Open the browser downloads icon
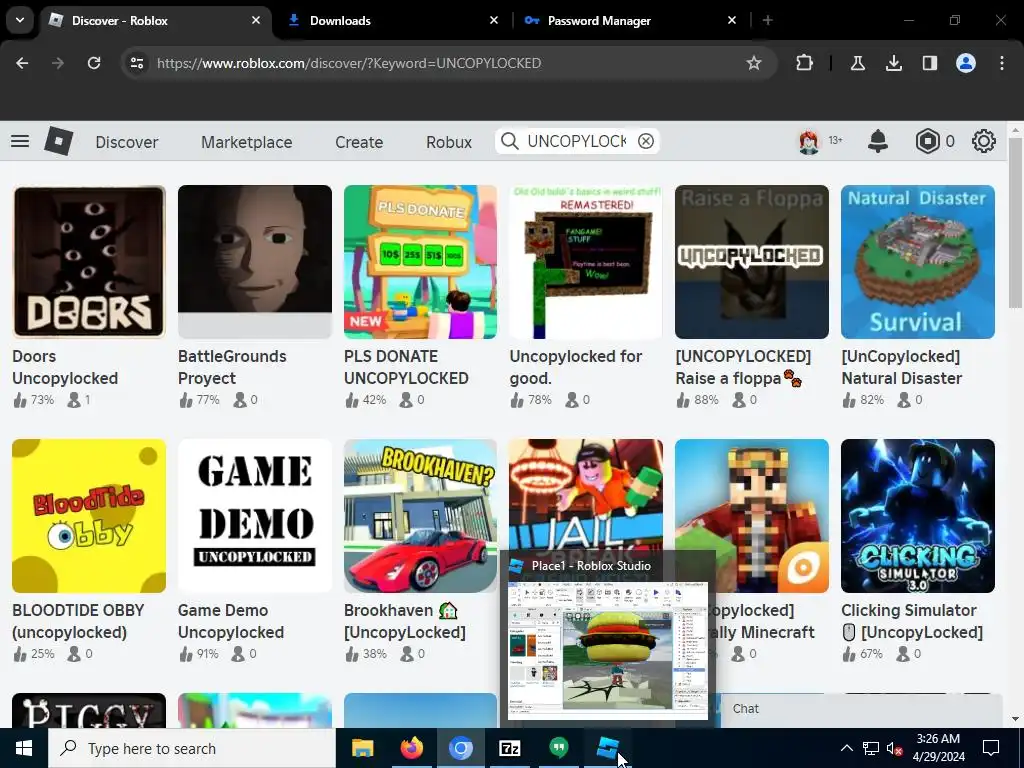Screen dimensions: 1024x768 point(893,63)
